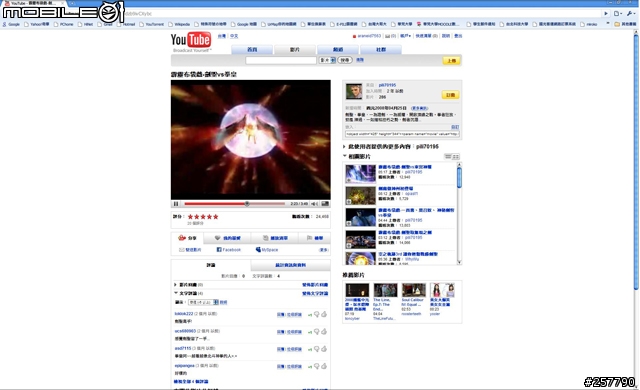
Task: Open the Soul Calibur IV promoted video
Action: tap(413, 290)
